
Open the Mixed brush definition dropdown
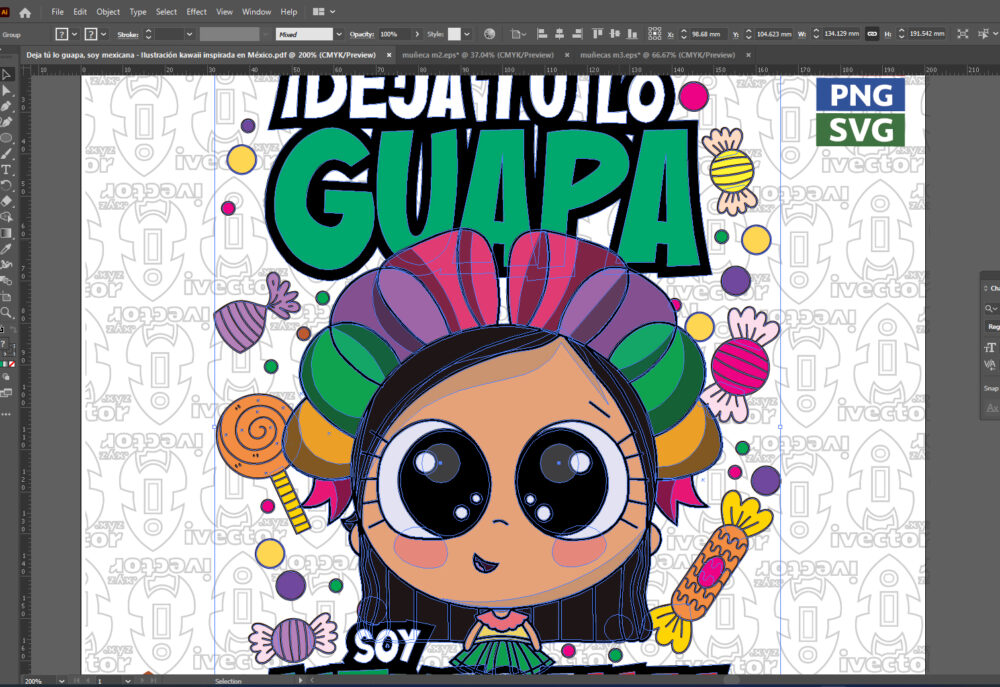pyautogui.click(x=339, y=34)
